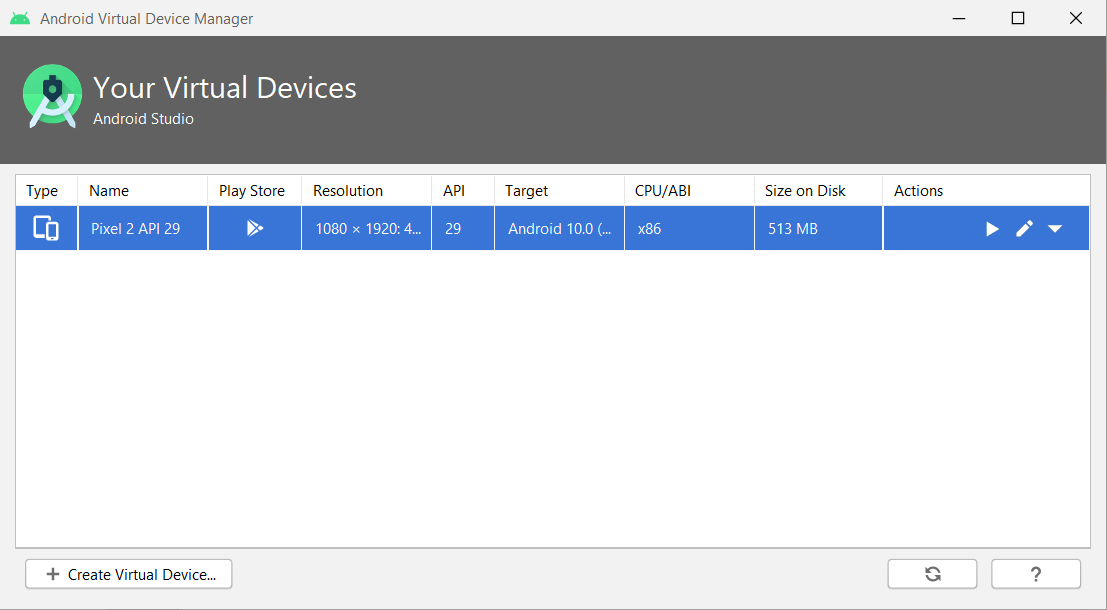Click the phone/tablet device type icon
Screen dimensions: 1107x610
(x=46, y=228)
